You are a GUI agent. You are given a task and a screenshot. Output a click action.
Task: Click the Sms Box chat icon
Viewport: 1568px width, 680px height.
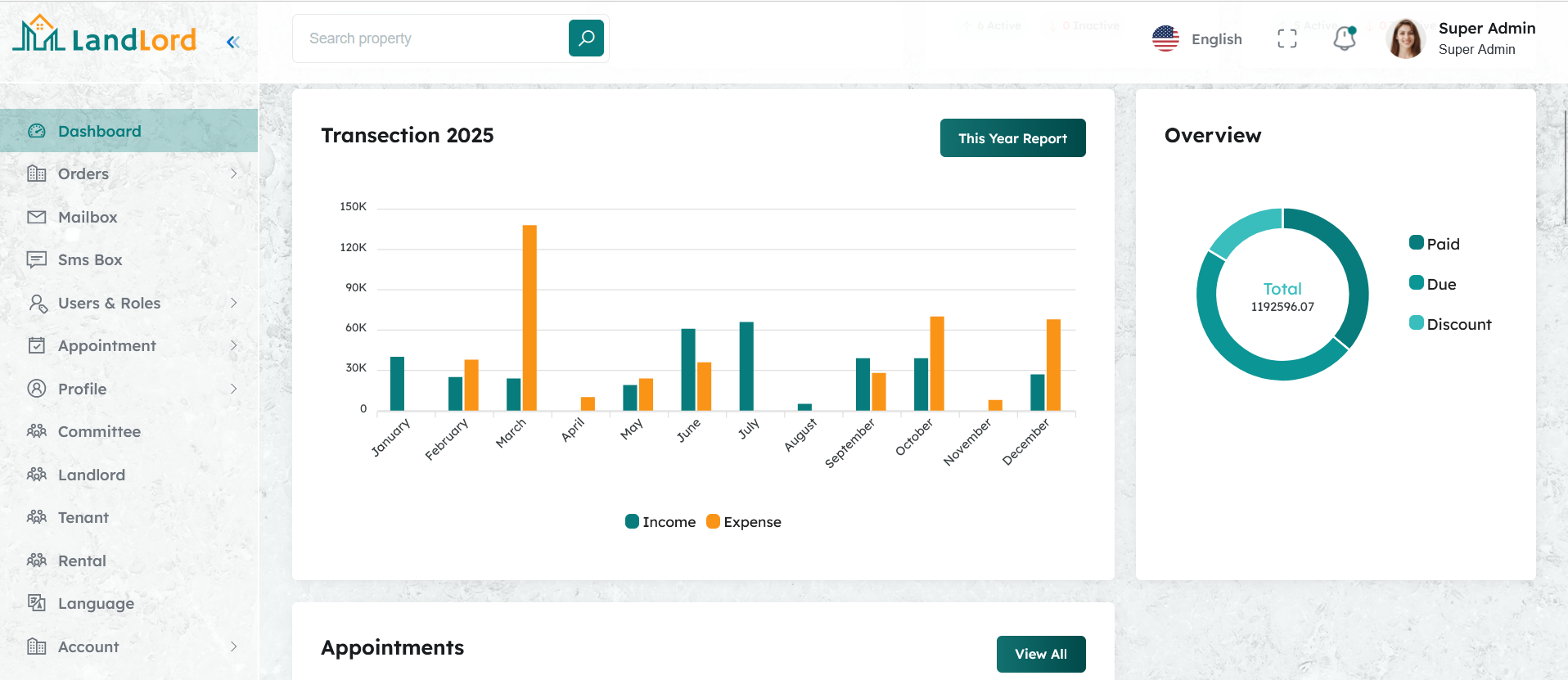[x=37, y=260]
